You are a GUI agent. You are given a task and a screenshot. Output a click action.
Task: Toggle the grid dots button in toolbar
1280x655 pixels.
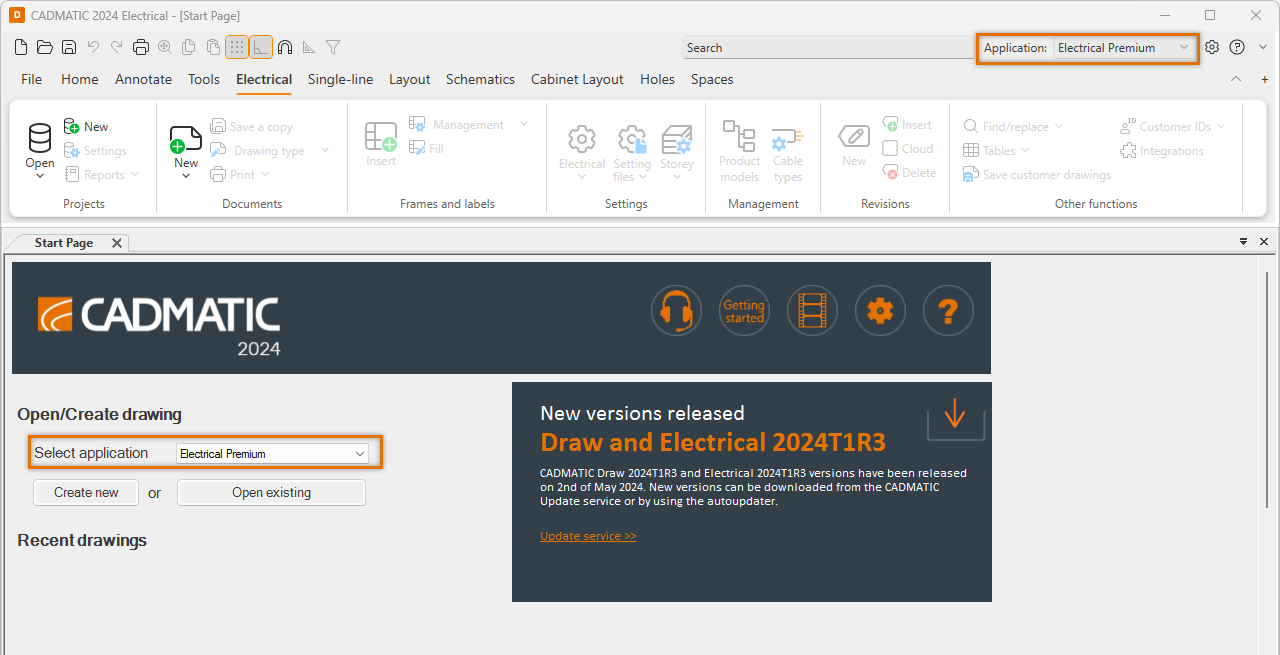[236, 47]
